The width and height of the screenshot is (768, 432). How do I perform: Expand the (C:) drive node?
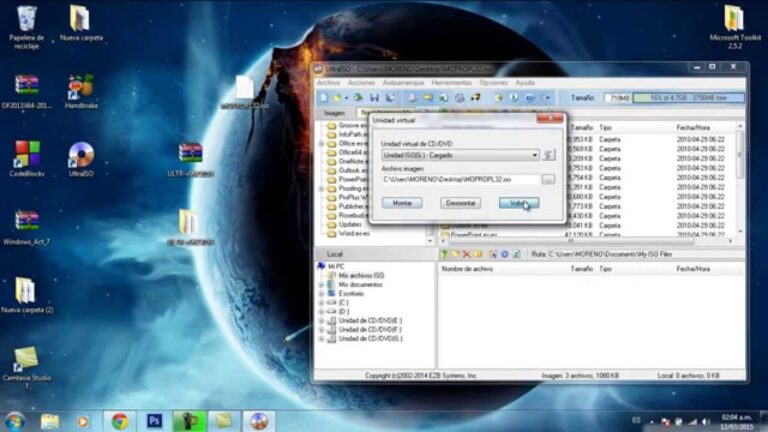[321, 303]
